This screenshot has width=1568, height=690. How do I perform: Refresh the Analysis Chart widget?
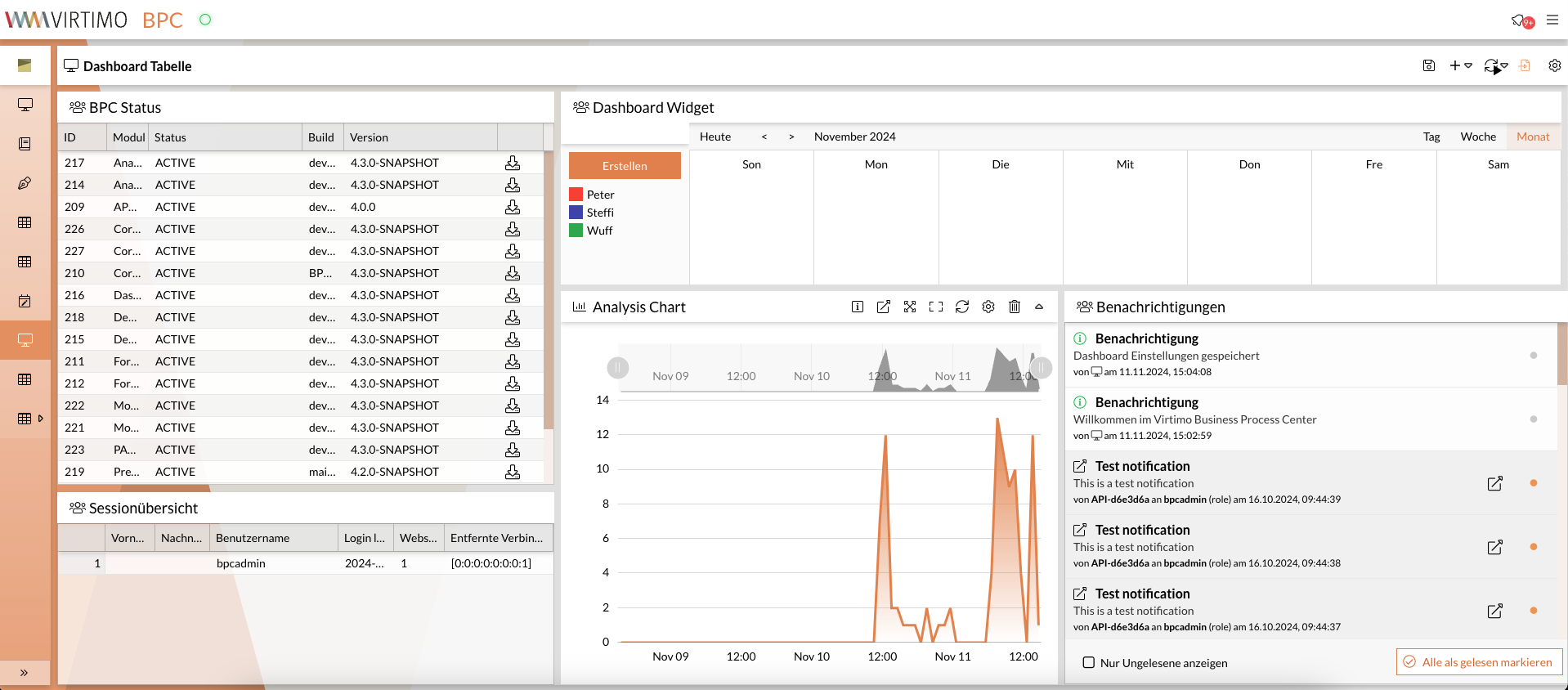[x=961, y=307]
